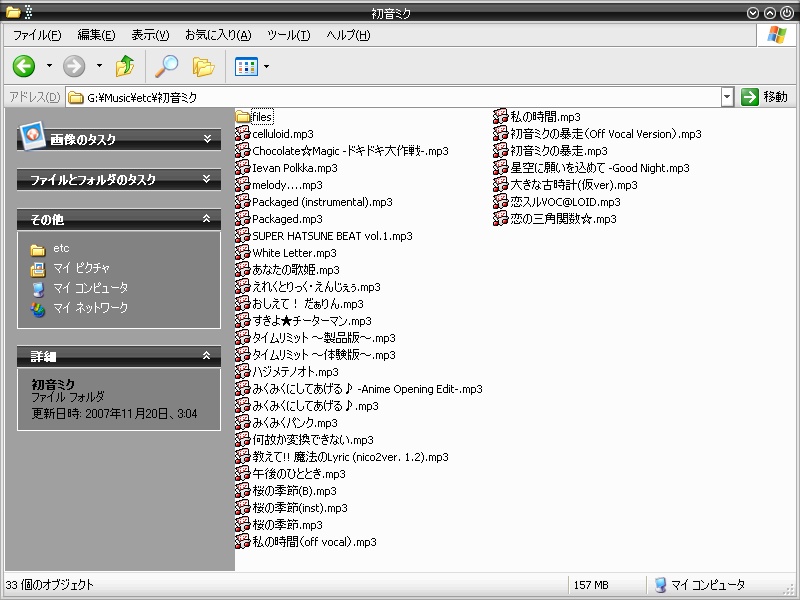Viewport: 800px width, 600px height.
Task: Open the 表示(V) menu
Action: [x=150, y=35]
